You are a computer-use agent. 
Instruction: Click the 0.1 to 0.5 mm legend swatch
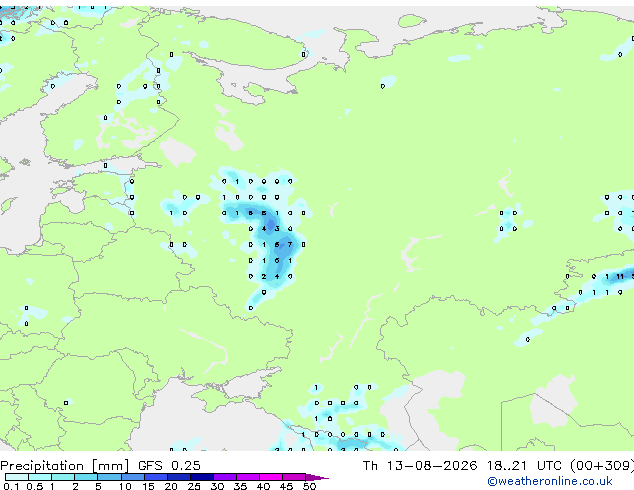click(17, 477)
